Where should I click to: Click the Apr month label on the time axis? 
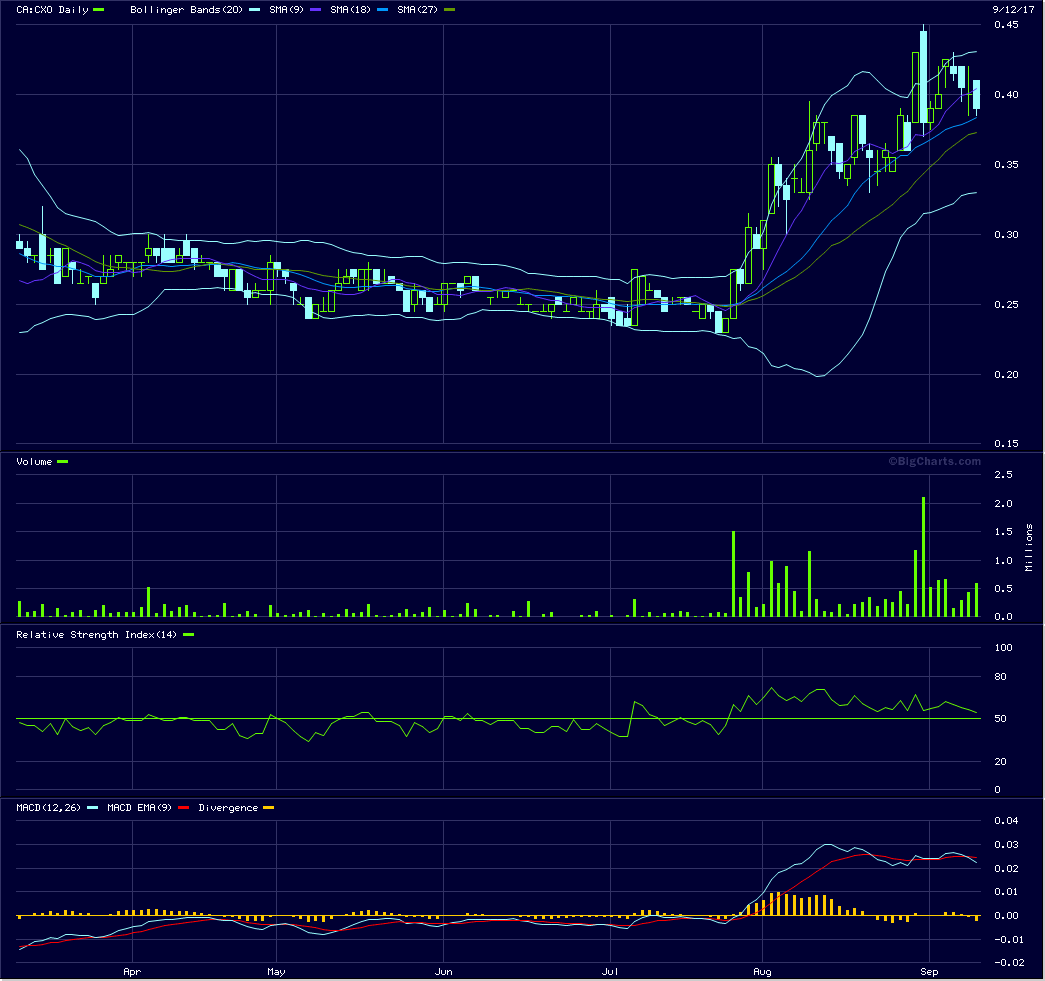(x=132, y=972)
